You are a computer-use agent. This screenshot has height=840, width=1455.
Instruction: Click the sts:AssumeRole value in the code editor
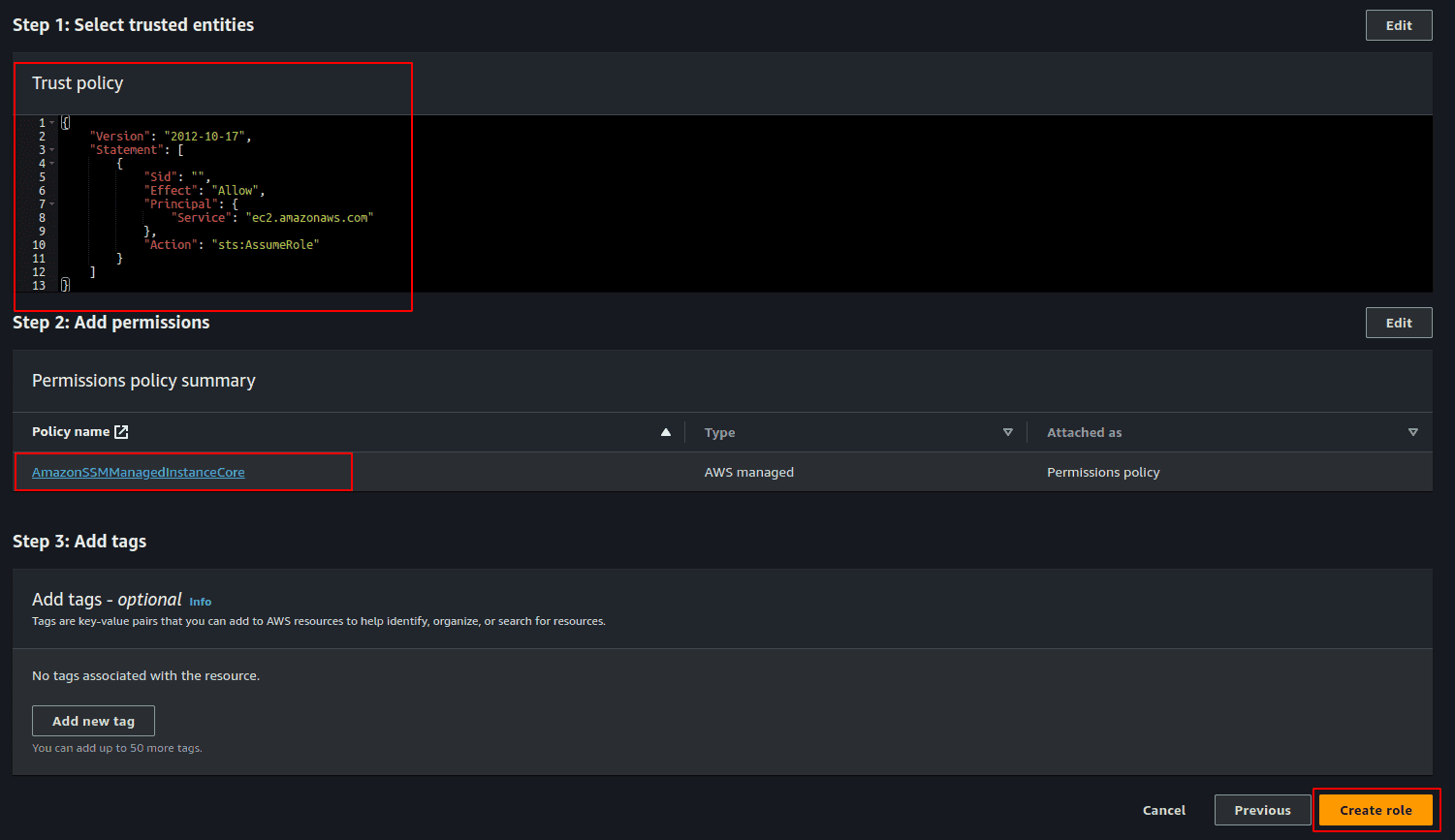[x=265, y=245]
